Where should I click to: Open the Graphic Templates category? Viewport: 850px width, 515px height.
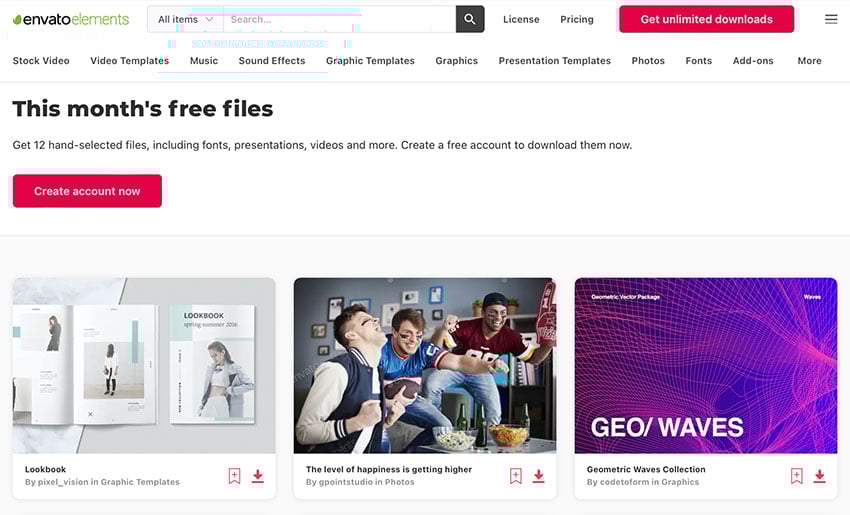click(370, 61)
